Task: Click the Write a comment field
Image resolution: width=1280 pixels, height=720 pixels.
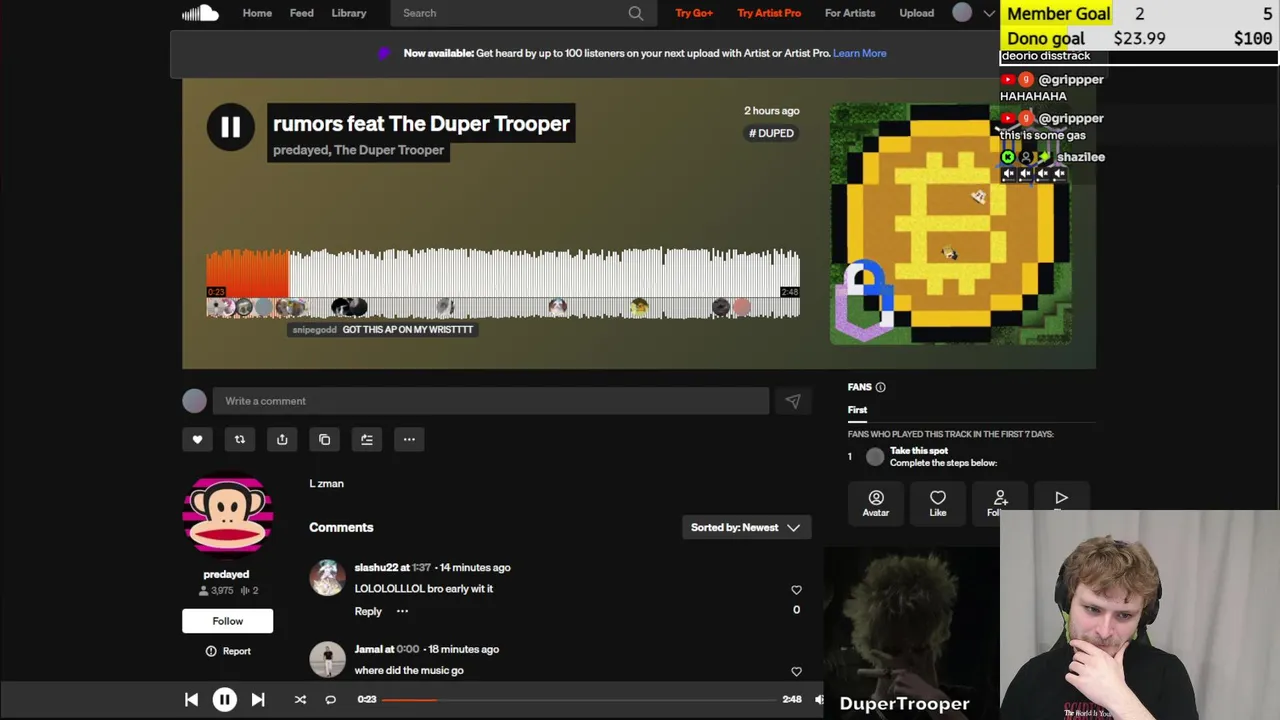Action: click(x=491, y=401)
